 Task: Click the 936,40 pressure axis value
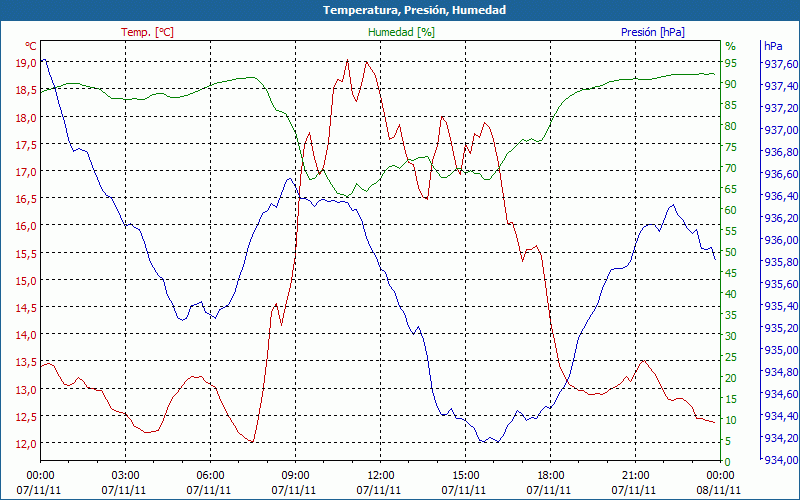779,196
